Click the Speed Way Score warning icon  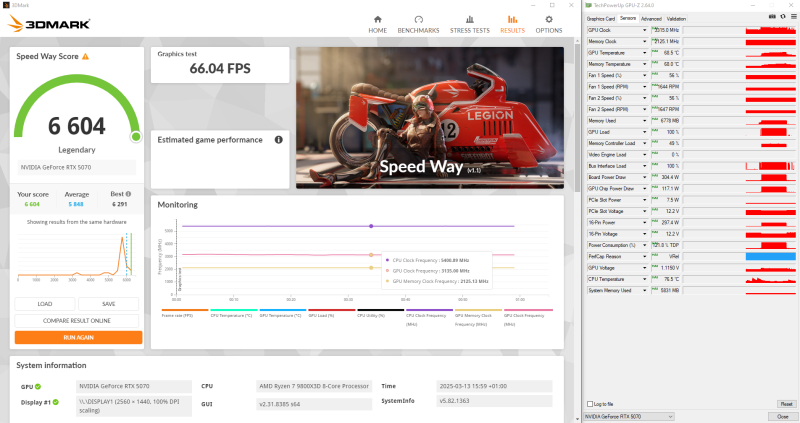(x=85, y=57)
